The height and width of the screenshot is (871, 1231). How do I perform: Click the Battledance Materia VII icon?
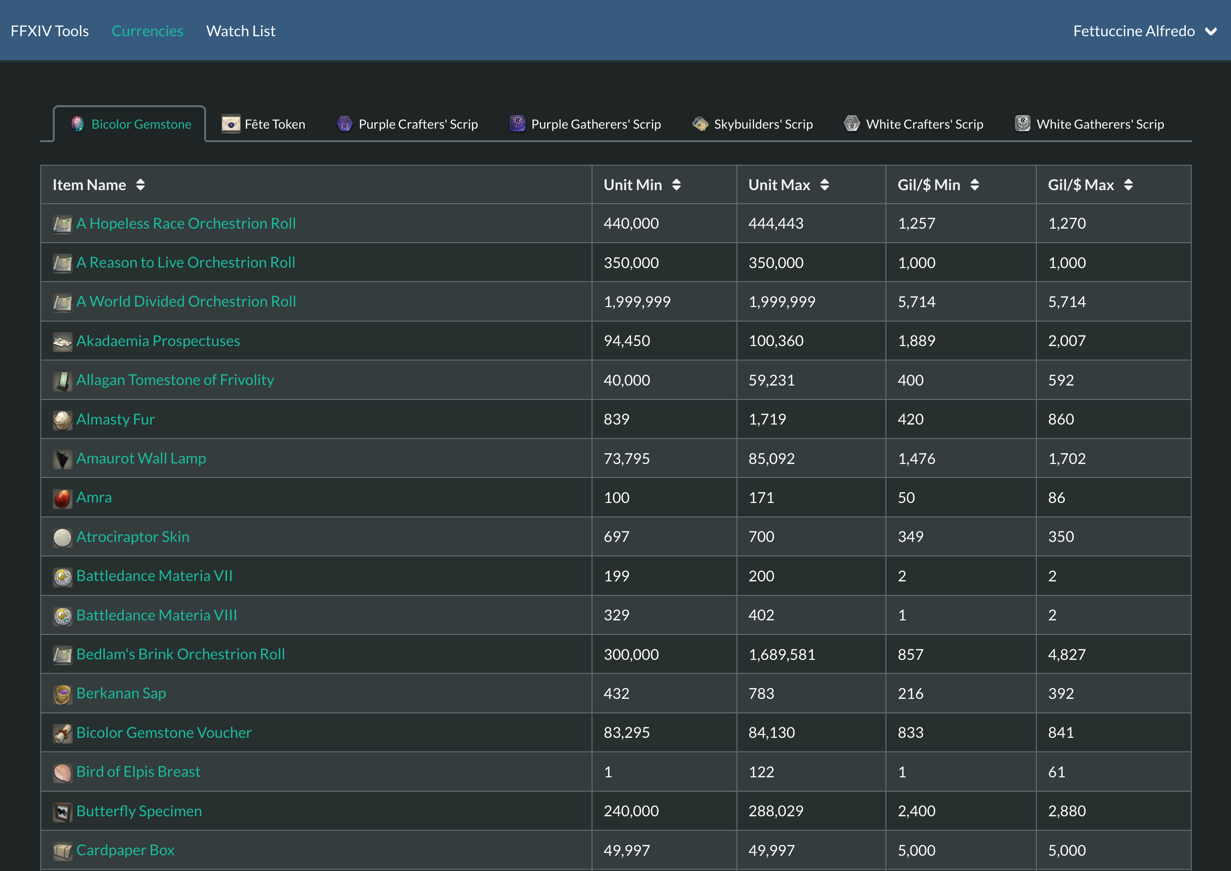tap(62, 576)
